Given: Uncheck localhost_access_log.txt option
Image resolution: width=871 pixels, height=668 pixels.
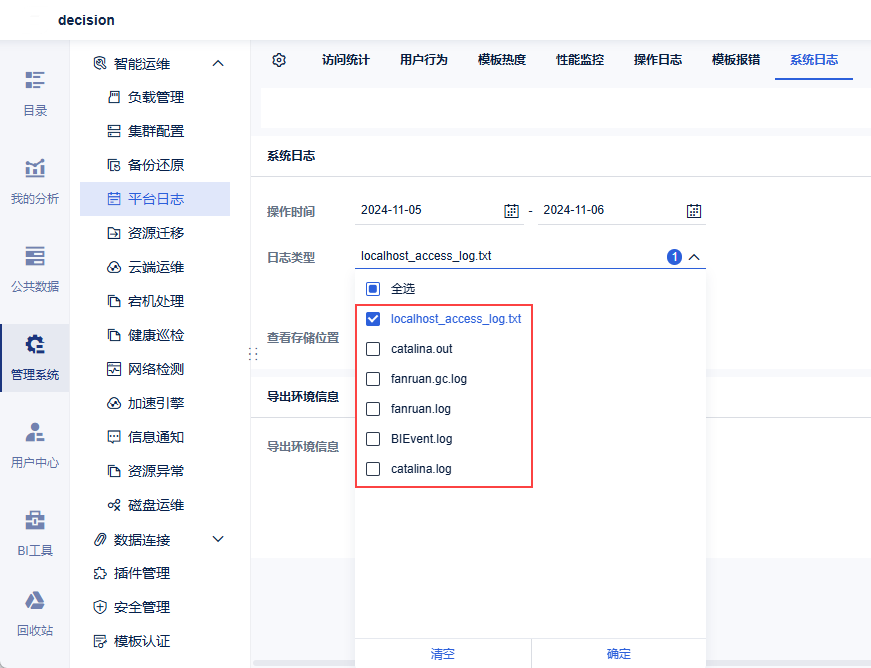Looking at the screenshot, I should click(373, 319).
